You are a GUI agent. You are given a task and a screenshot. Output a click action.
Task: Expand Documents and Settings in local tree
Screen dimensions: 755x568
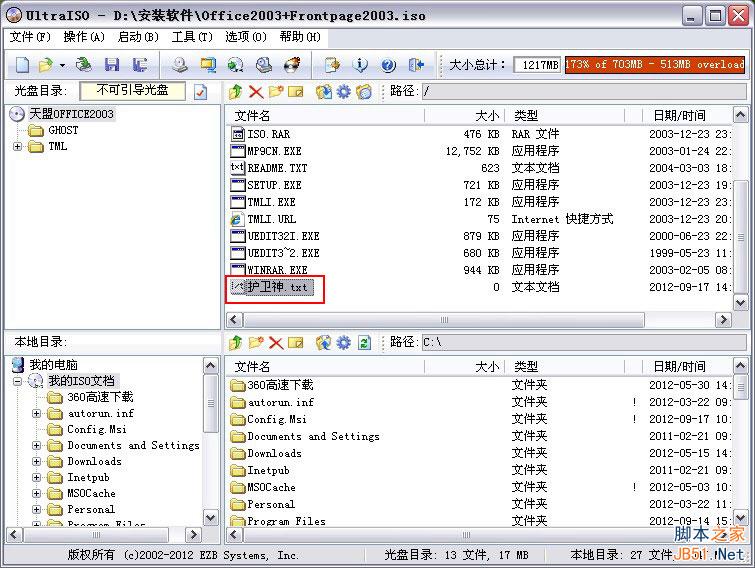pos(37,445)
